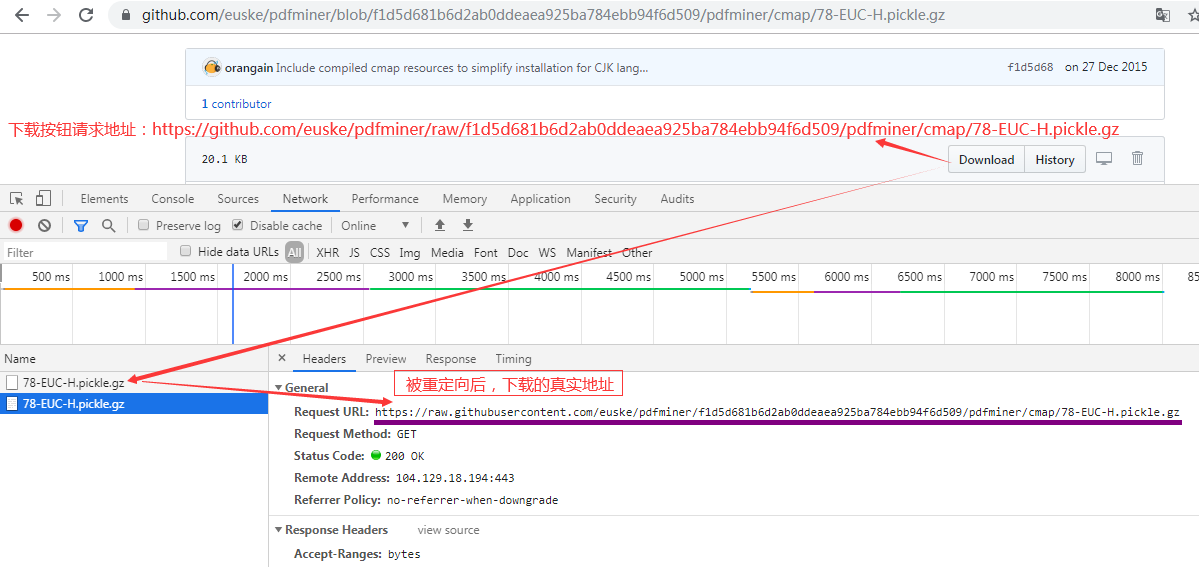Switch to the Elements tab
This screenshot has height=567, width=1199.
[x=104, y=199]
